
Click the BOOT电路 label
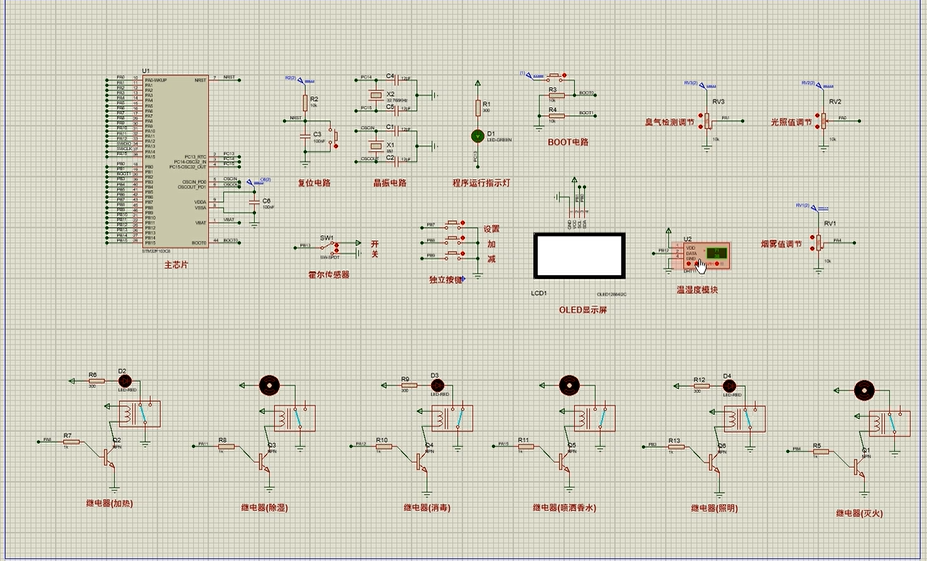[568, 142]
